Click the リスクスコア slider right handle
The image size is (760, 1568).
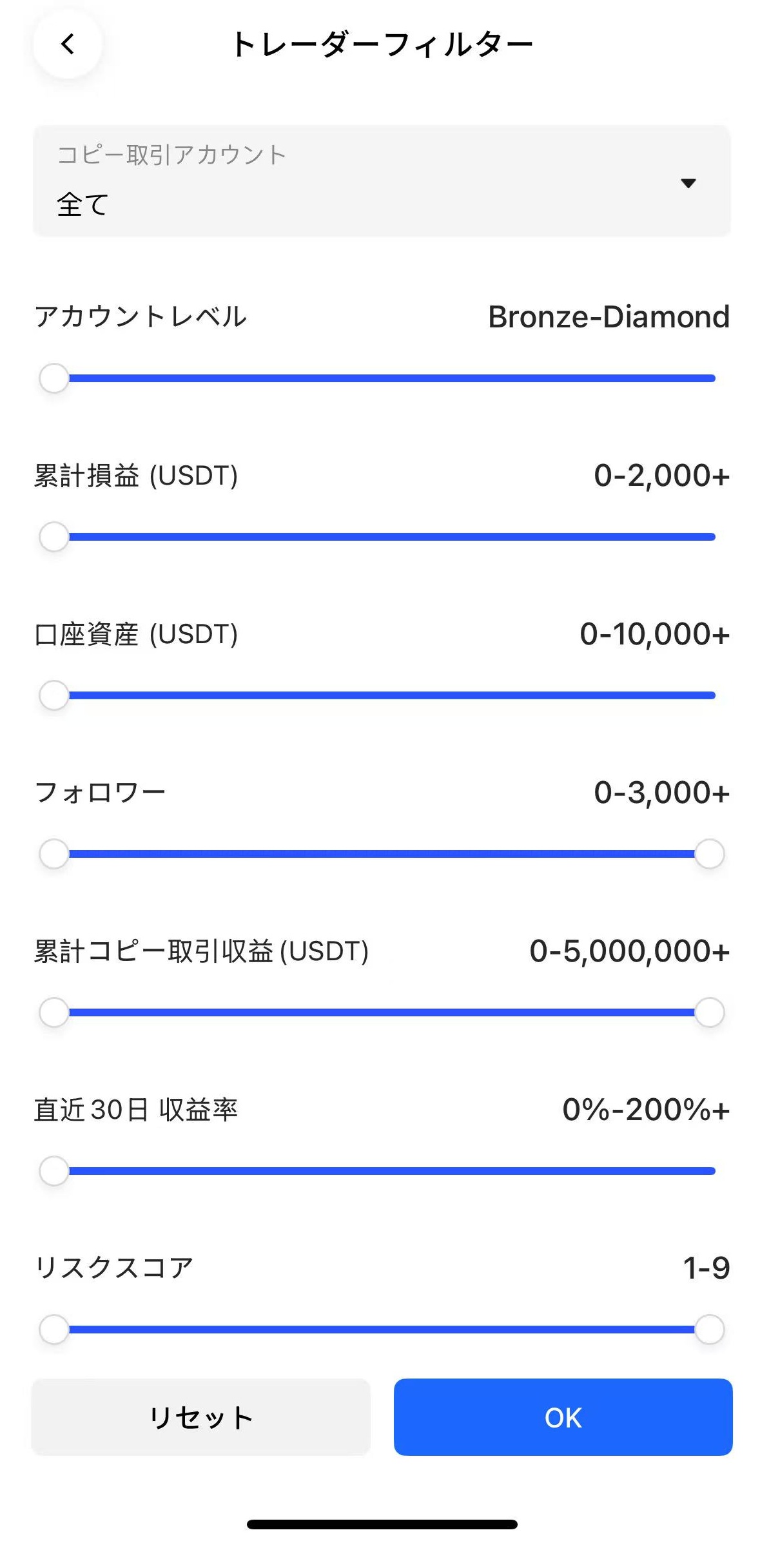[x=709, y=1330]
